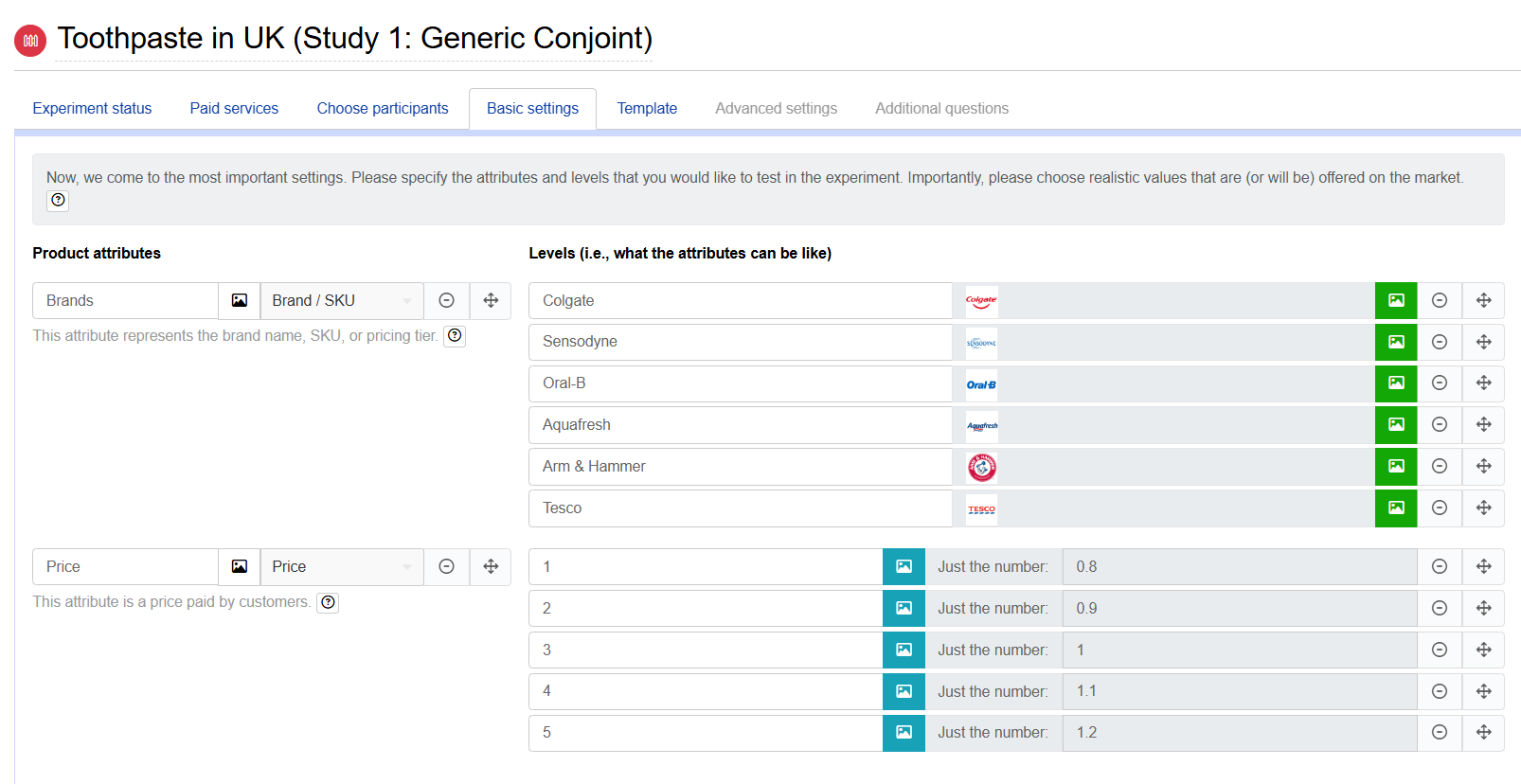
Task: Open help icon beside Brands attribute description
Action: 455,335
